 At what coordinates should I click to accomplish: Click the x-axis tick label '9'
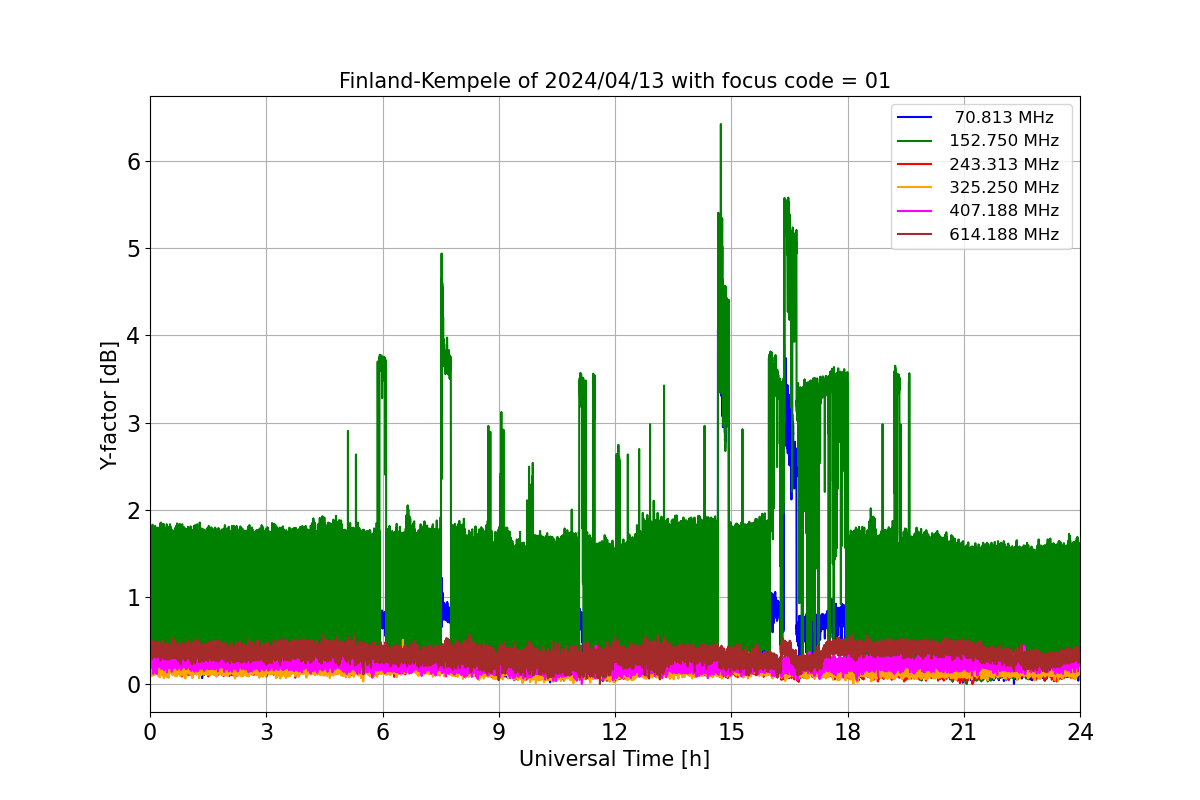pyautogui.click(x=499, y=732)
